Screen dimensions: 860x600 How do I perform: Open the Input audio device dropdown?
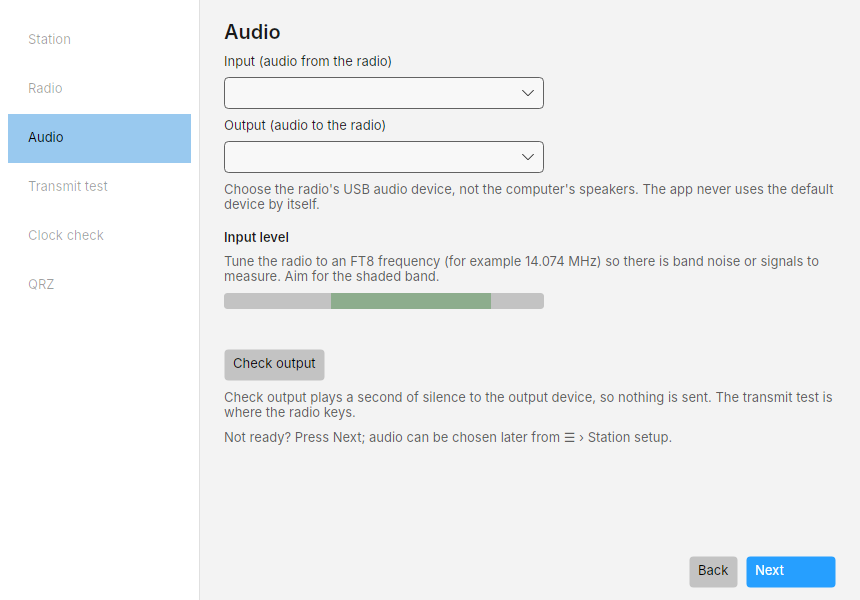click(384, 93)
